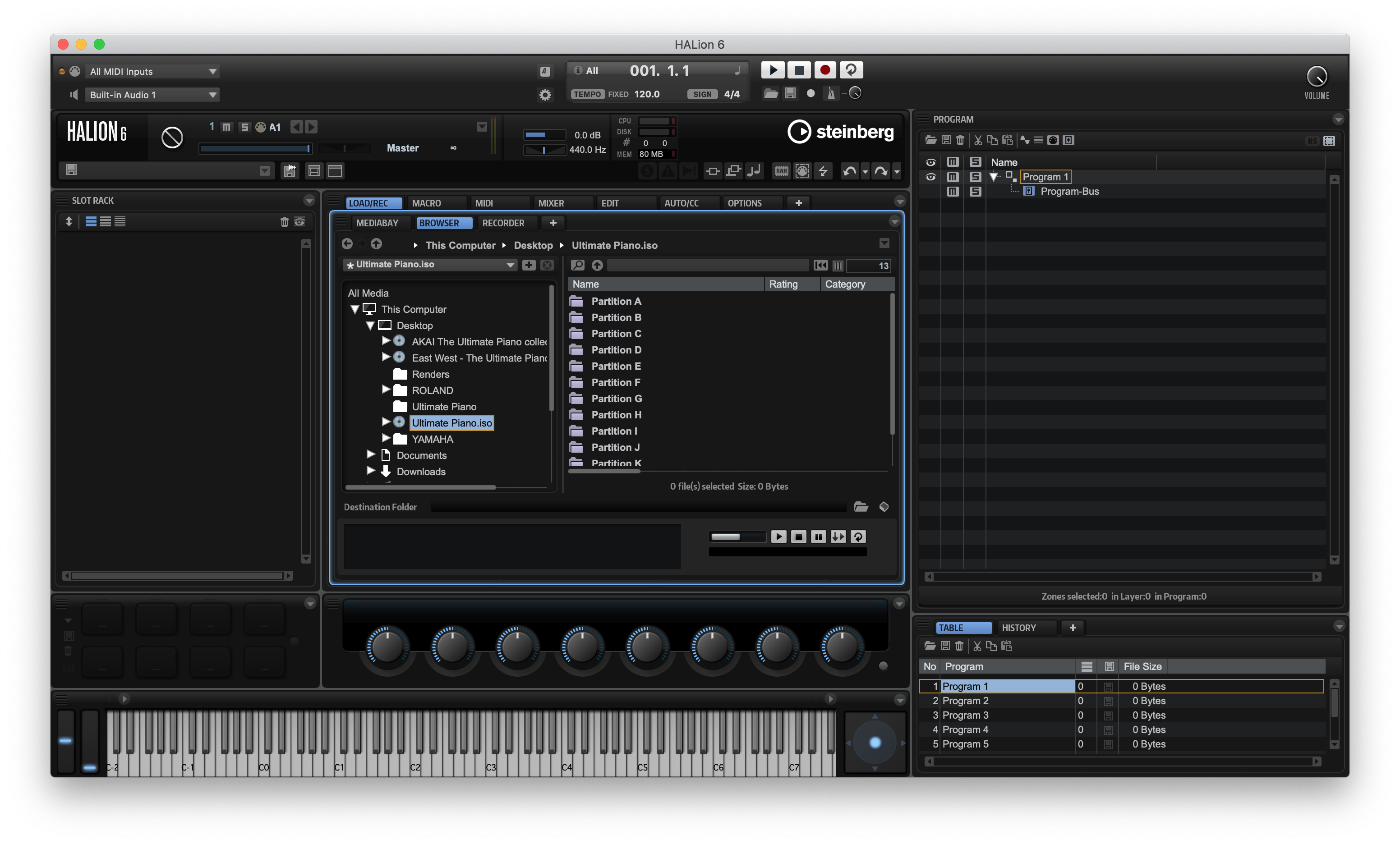Toggle the insert lock icon in toolbar
The height and width of the screenshot is (844, 1400).
coord(713,170)
